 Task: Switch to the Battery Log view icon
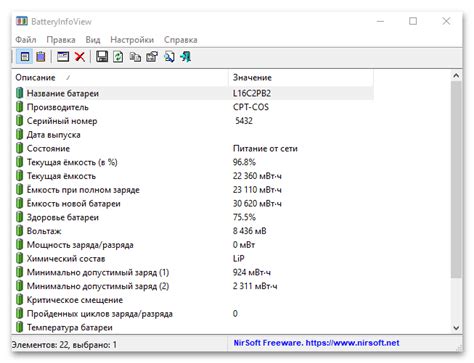(41, 57)
